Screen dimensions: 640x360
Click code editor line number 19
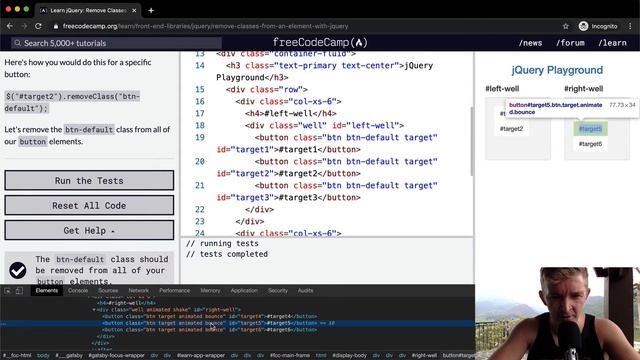tap(200, 138)
